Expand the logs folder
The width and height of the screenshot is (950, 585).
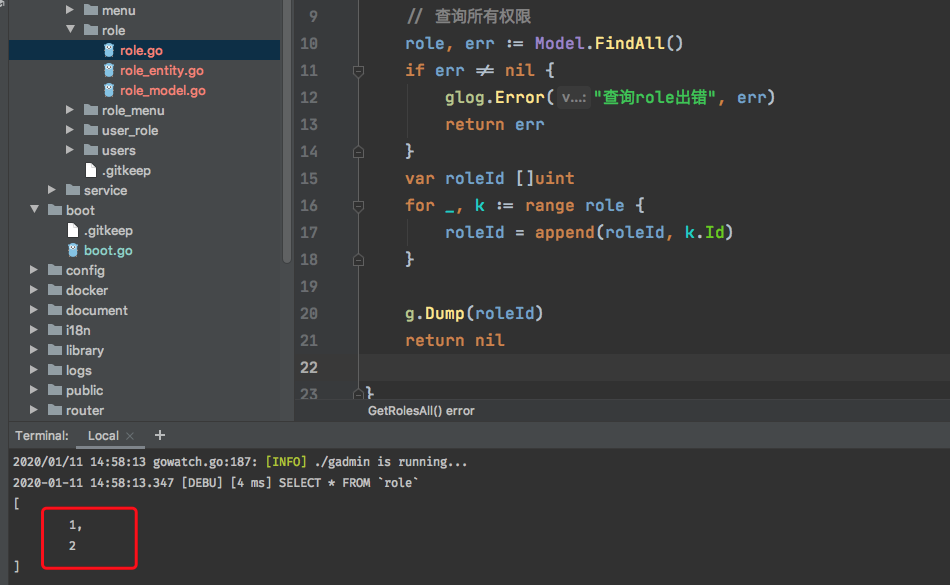click(33, 369)
